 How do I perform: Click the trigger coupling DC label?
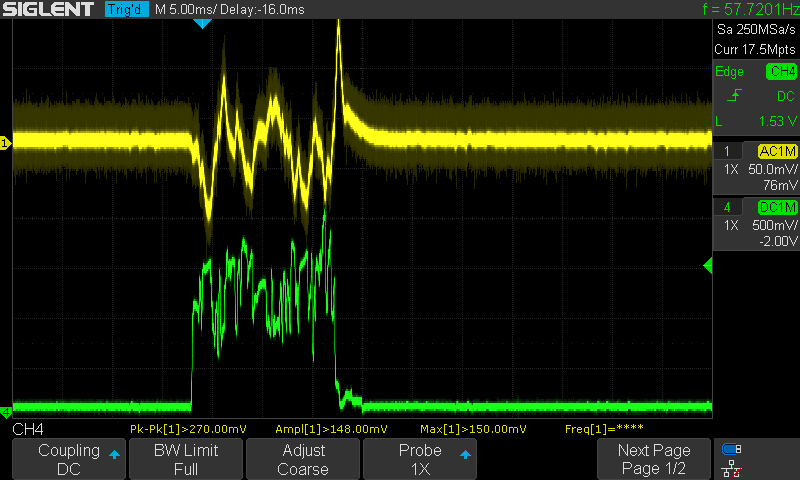[x=785, y=96]
